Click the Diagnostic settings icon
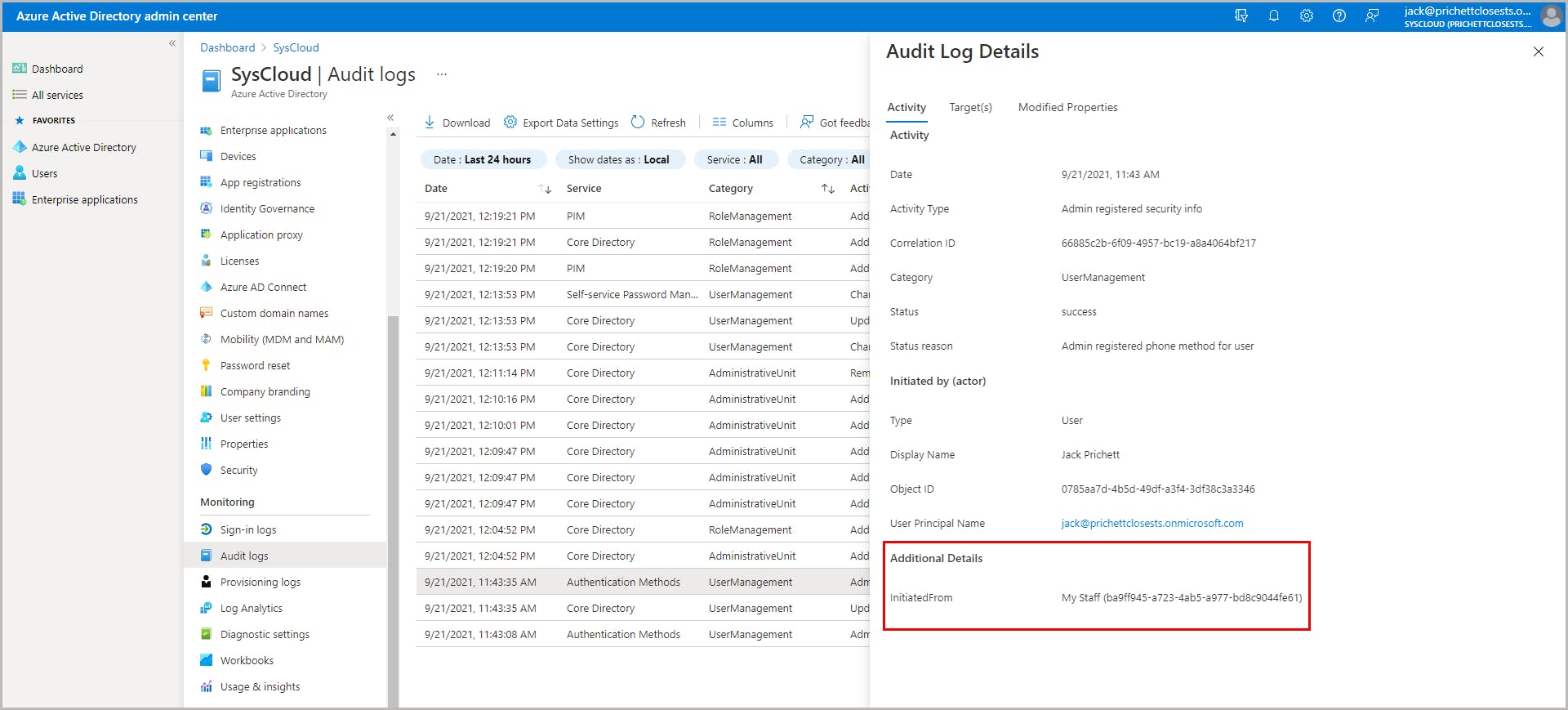The height and width of the screenshot is (710, 1568). [x=206, y=634]
